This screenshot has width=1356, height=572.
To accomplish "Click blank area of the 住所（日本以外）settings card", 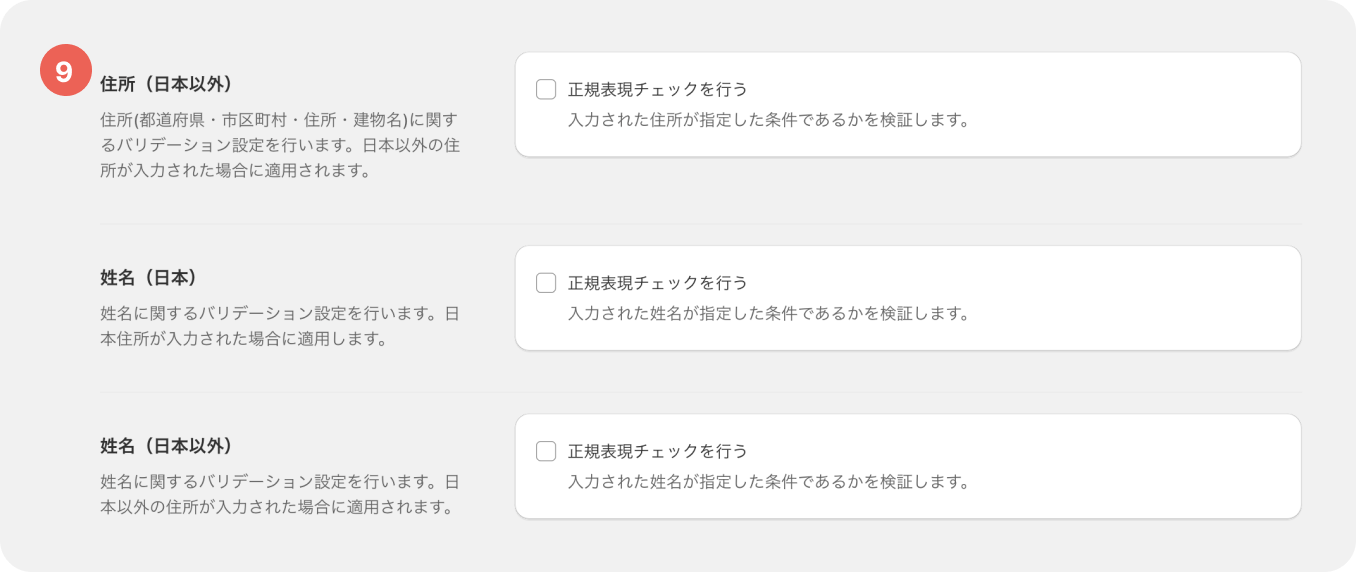I will (1130, 104).
